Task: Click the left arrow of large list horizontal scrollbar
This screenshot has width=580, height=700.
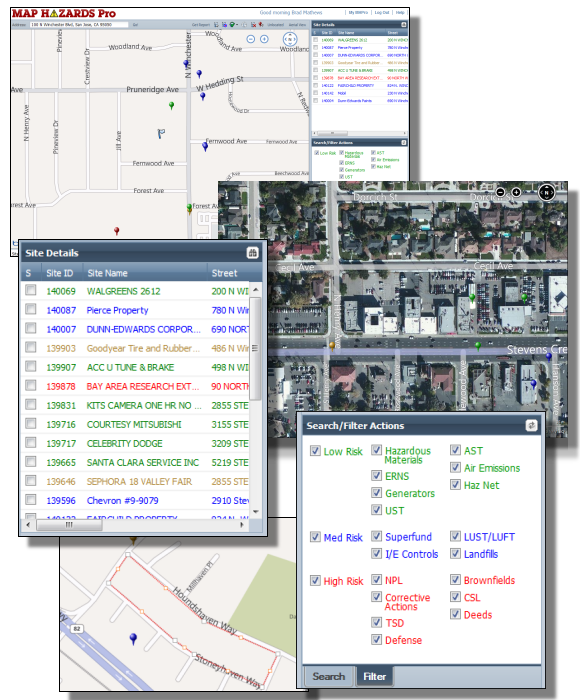Action: [28, 525]
